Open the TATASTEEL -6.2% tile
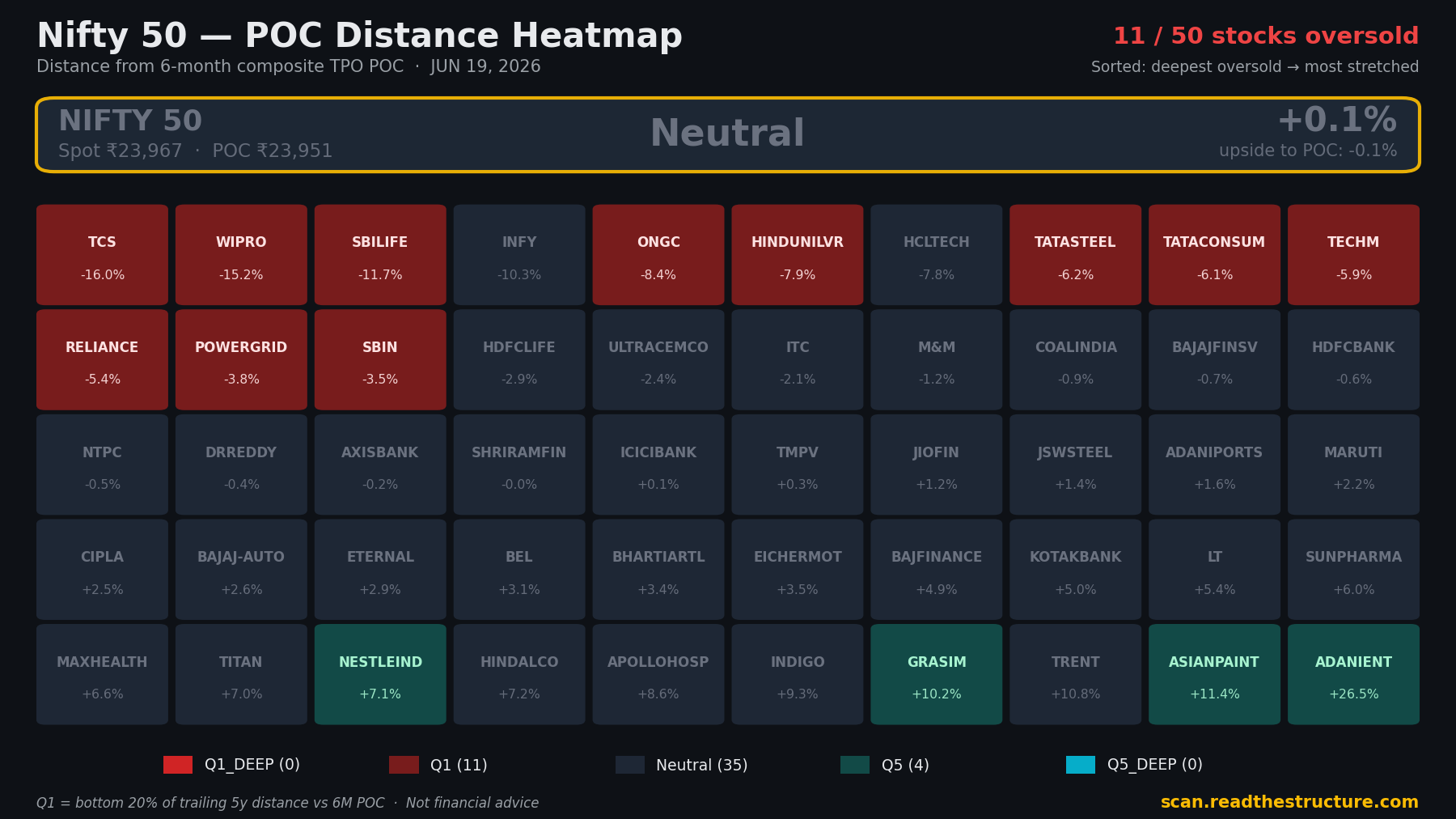 click(1076, 255)
